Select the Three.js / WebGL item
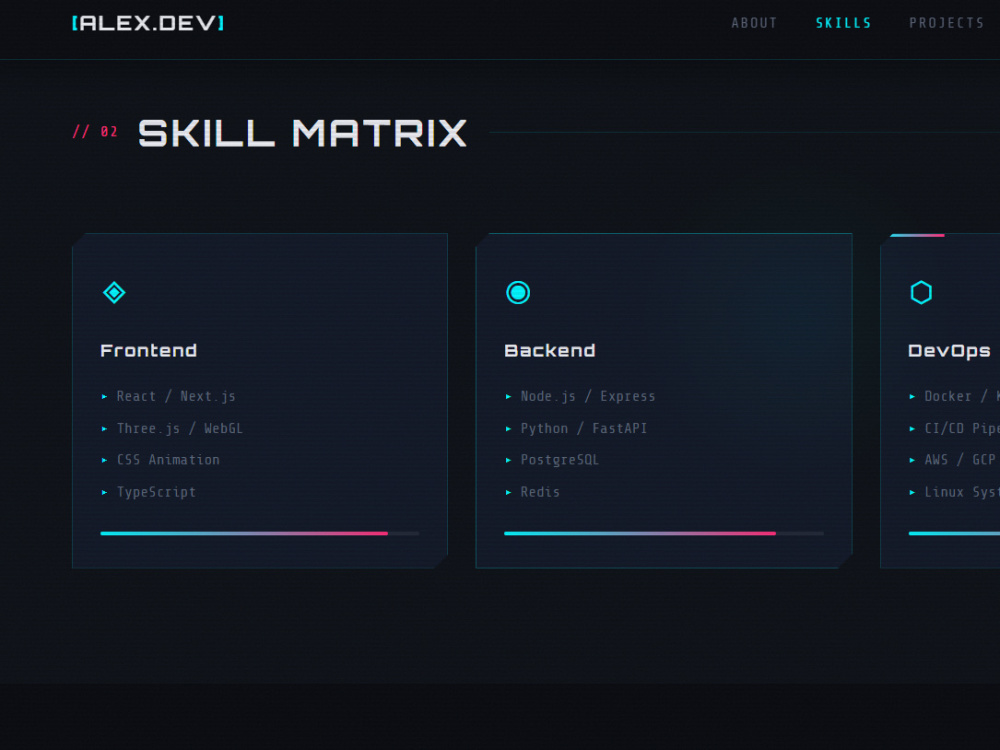 click(180, 429)
